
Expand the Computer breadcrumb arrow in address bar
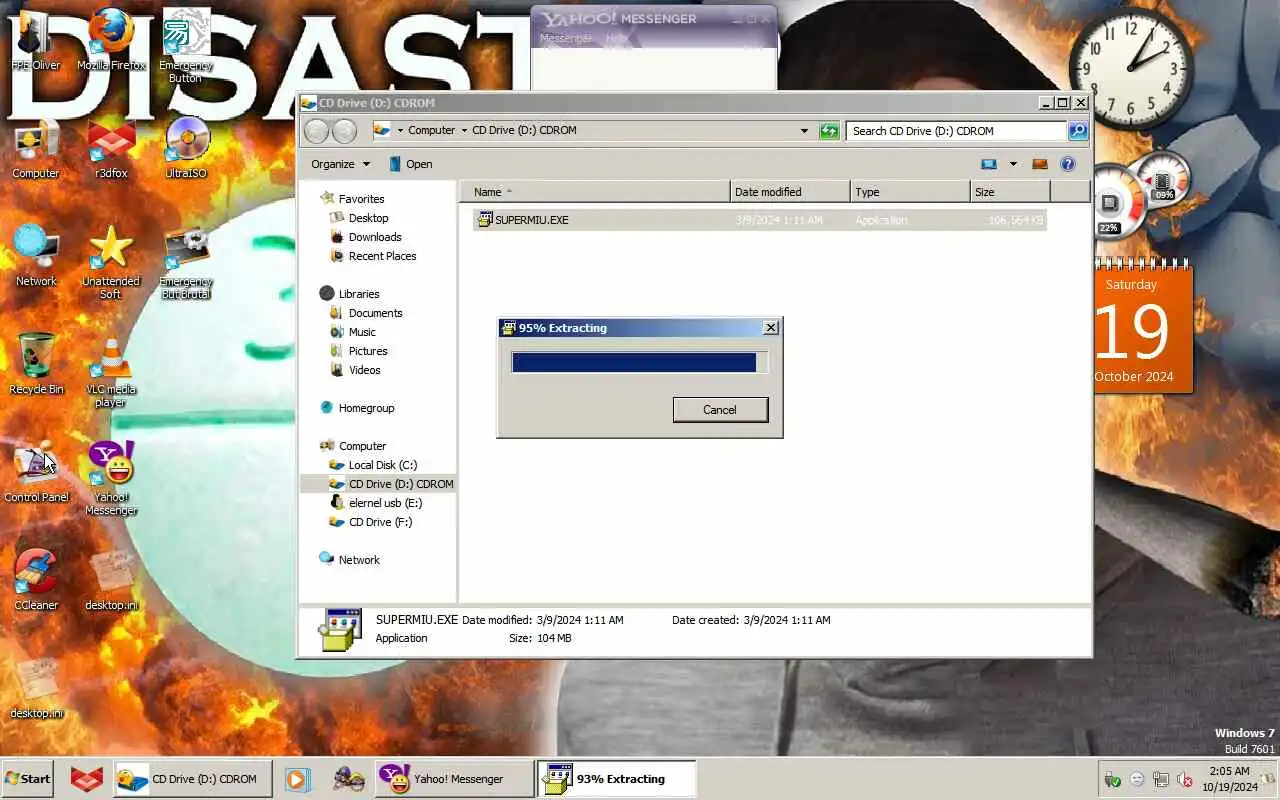pyautogui.click(x=464, y=131)
